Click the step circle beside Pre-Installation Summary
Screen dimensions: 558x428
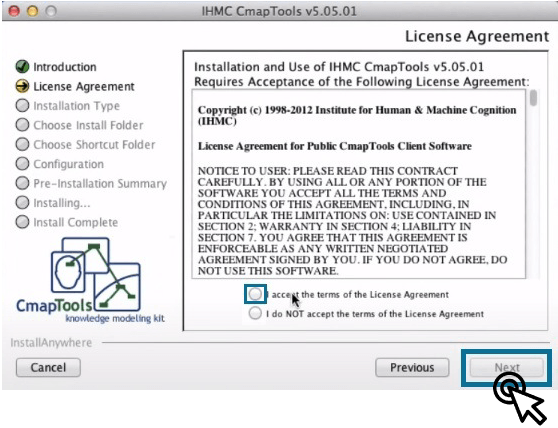tap(22, 183)
